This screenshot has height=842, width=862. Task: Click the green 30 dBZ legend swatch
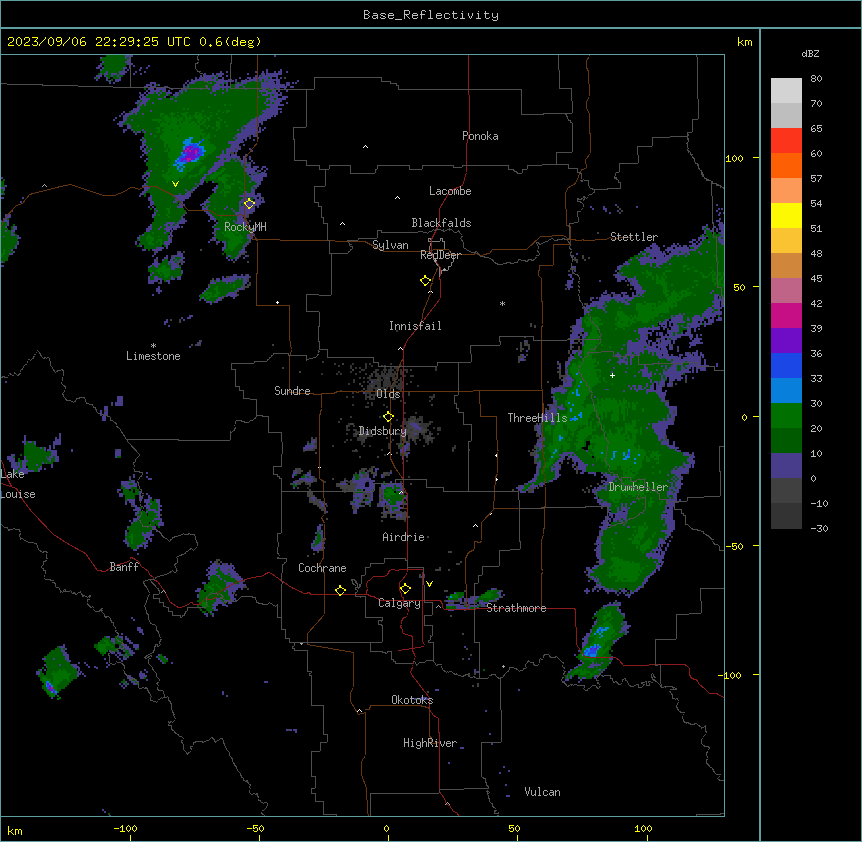pyautogui.click(x=786, y=416)
